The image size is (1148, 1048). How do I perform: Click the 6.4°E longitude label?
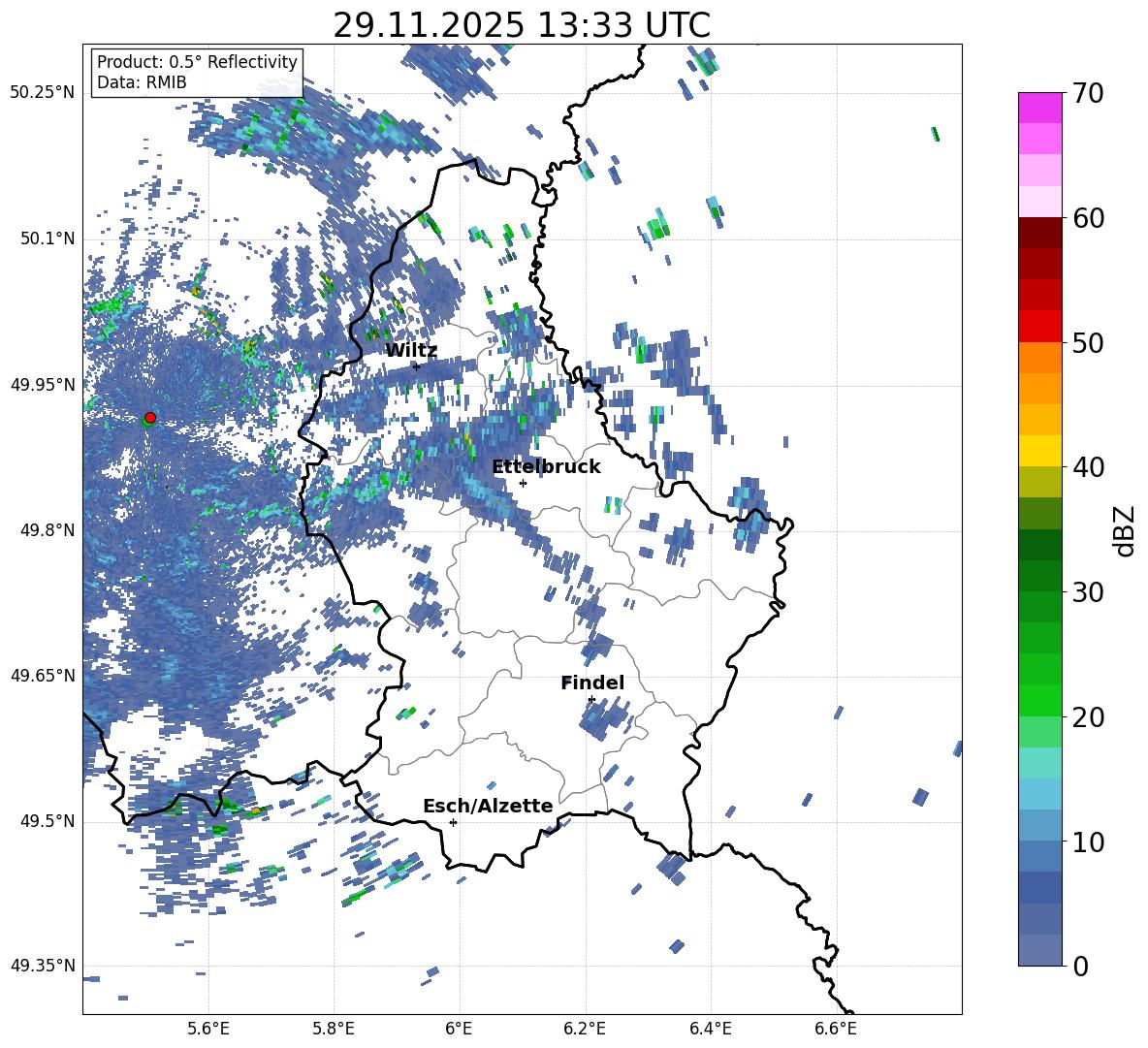(x=710, y=1029)
